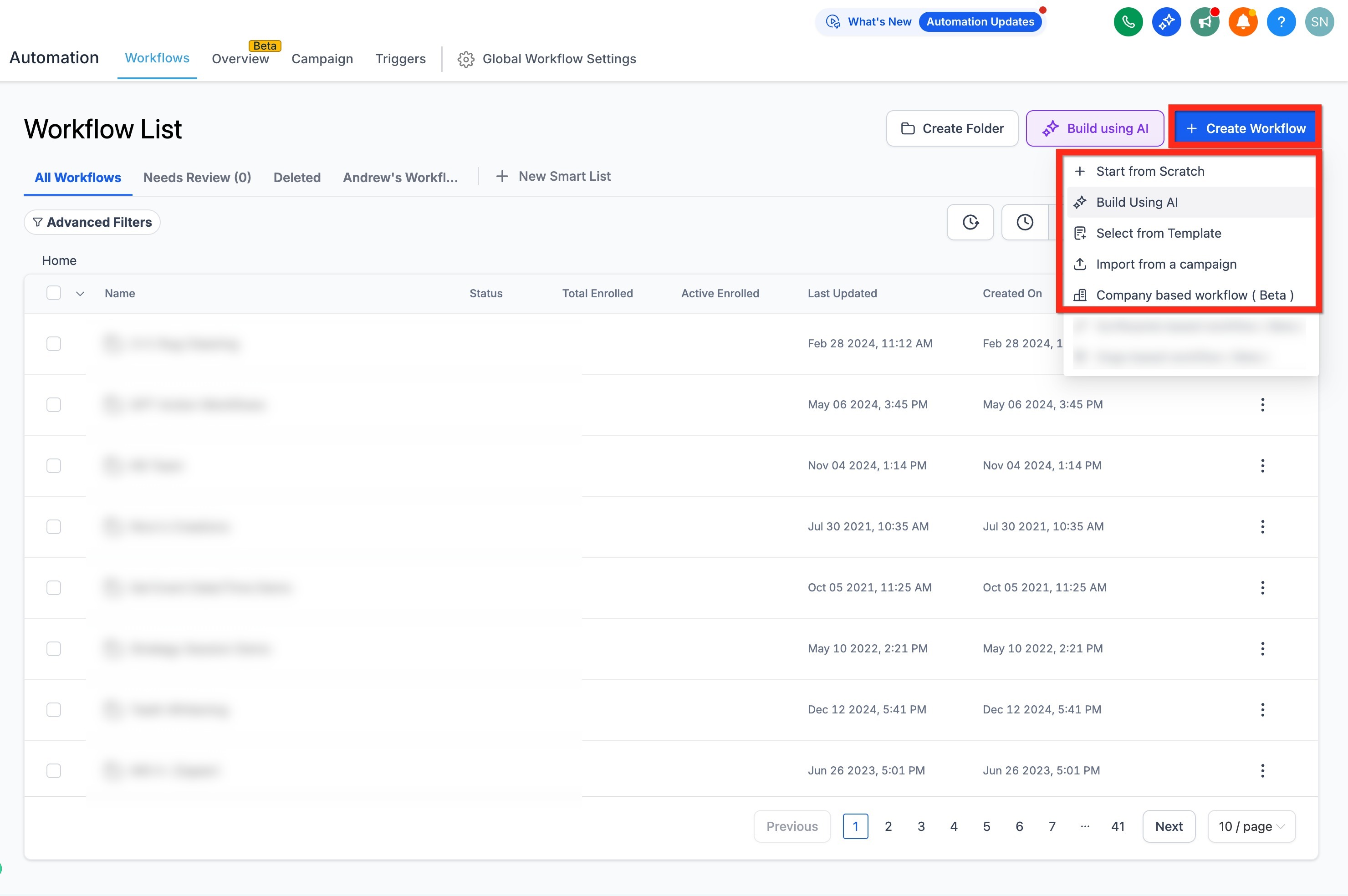Viewport: 1348px width, 896px height.
Task: Check the May 10 2022 row checkbox
Action: pos(54,649)
